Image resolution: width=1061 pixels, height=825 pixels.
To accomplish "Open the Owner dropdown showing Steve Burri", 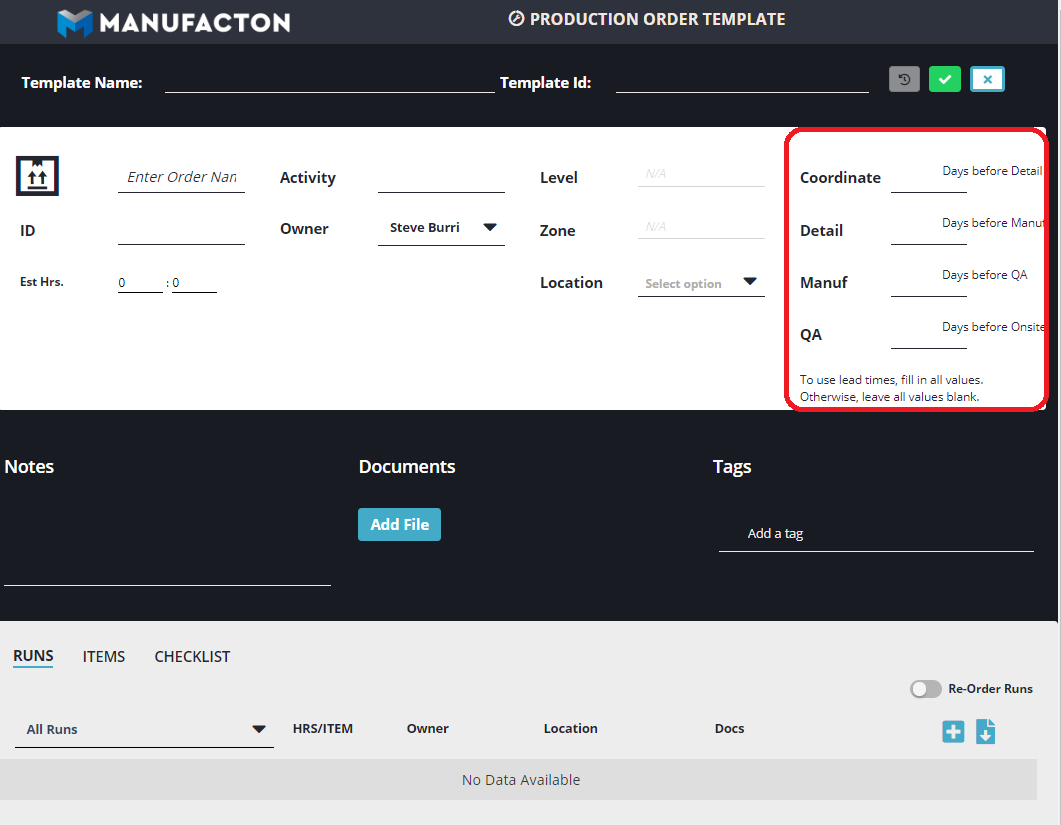I will point(441,228).
